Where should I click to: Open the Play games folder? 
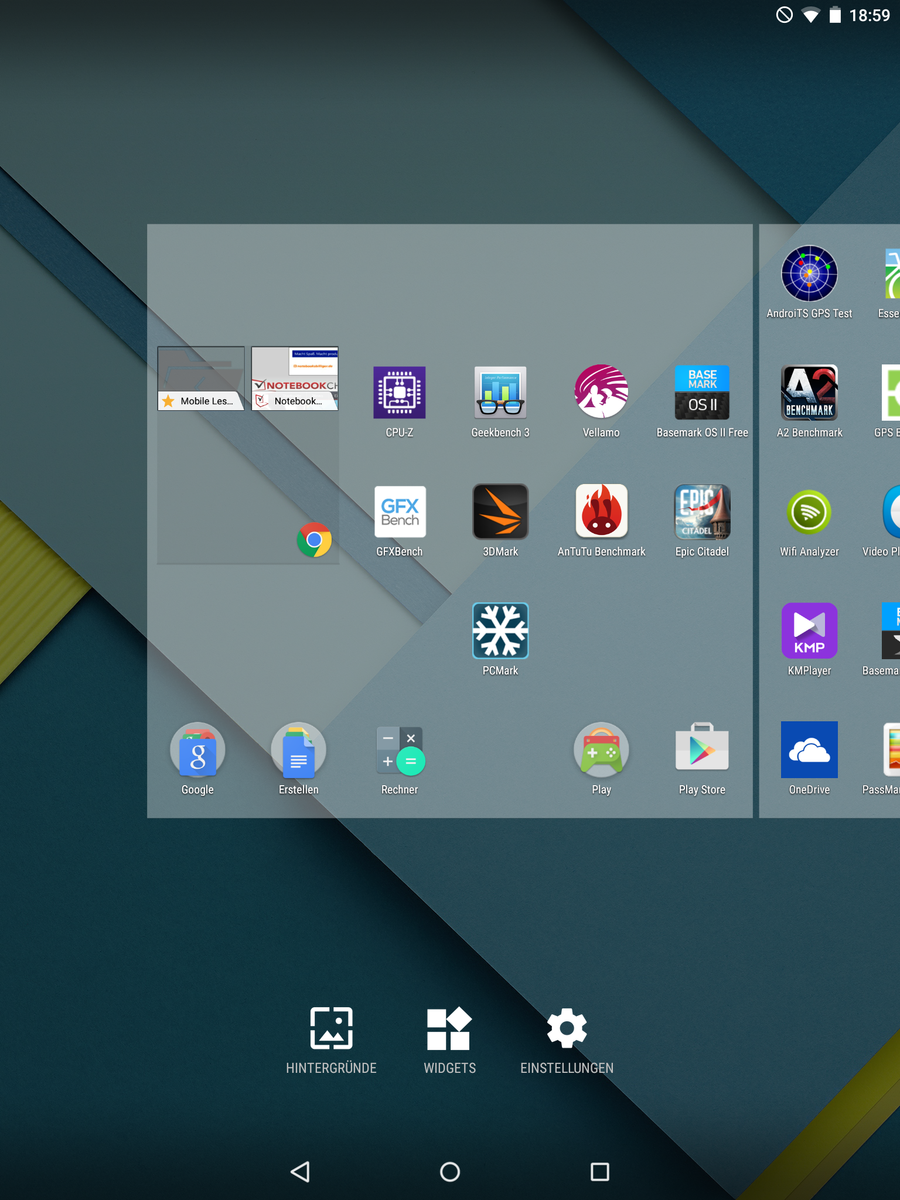pos(601,750)
